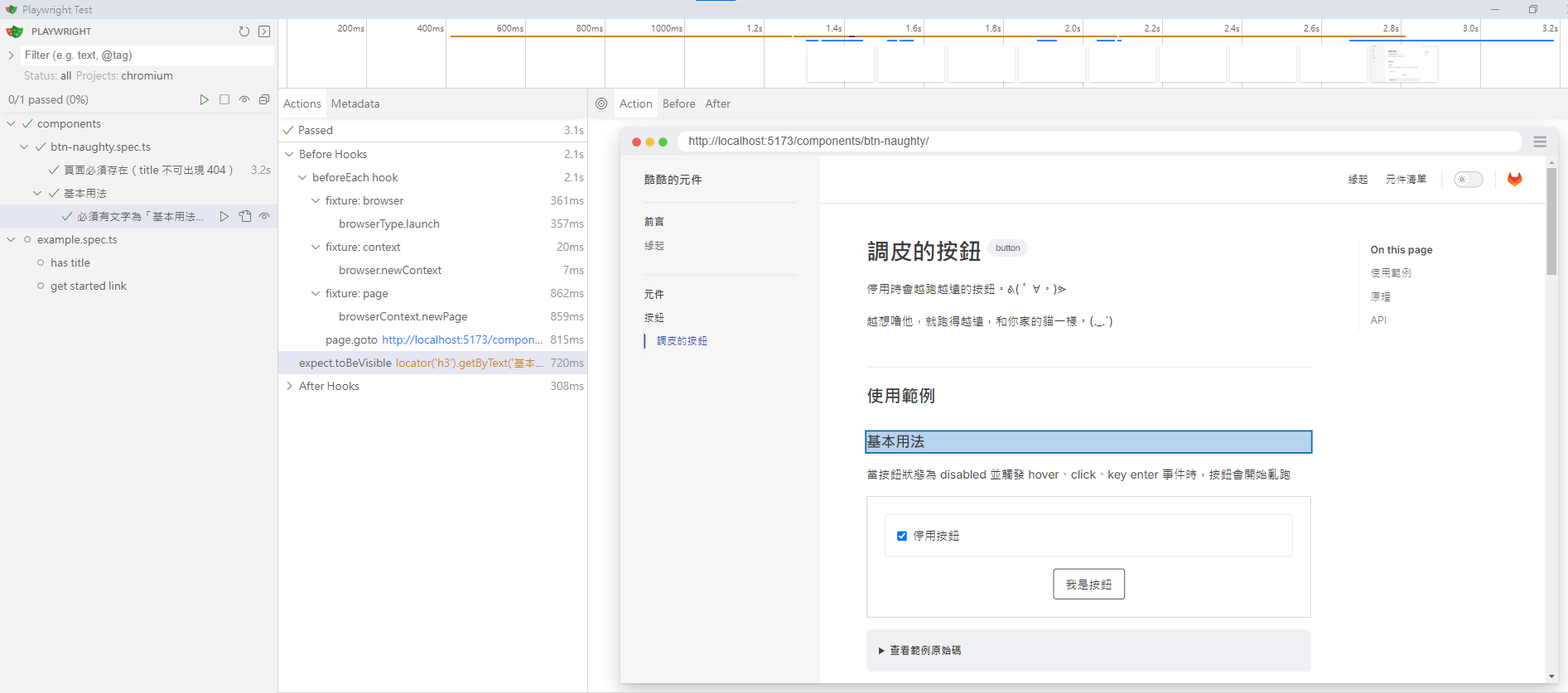1568x693 pixels.
Task: Open the hamburger menu in browser preview
Action: point(1540,142)
